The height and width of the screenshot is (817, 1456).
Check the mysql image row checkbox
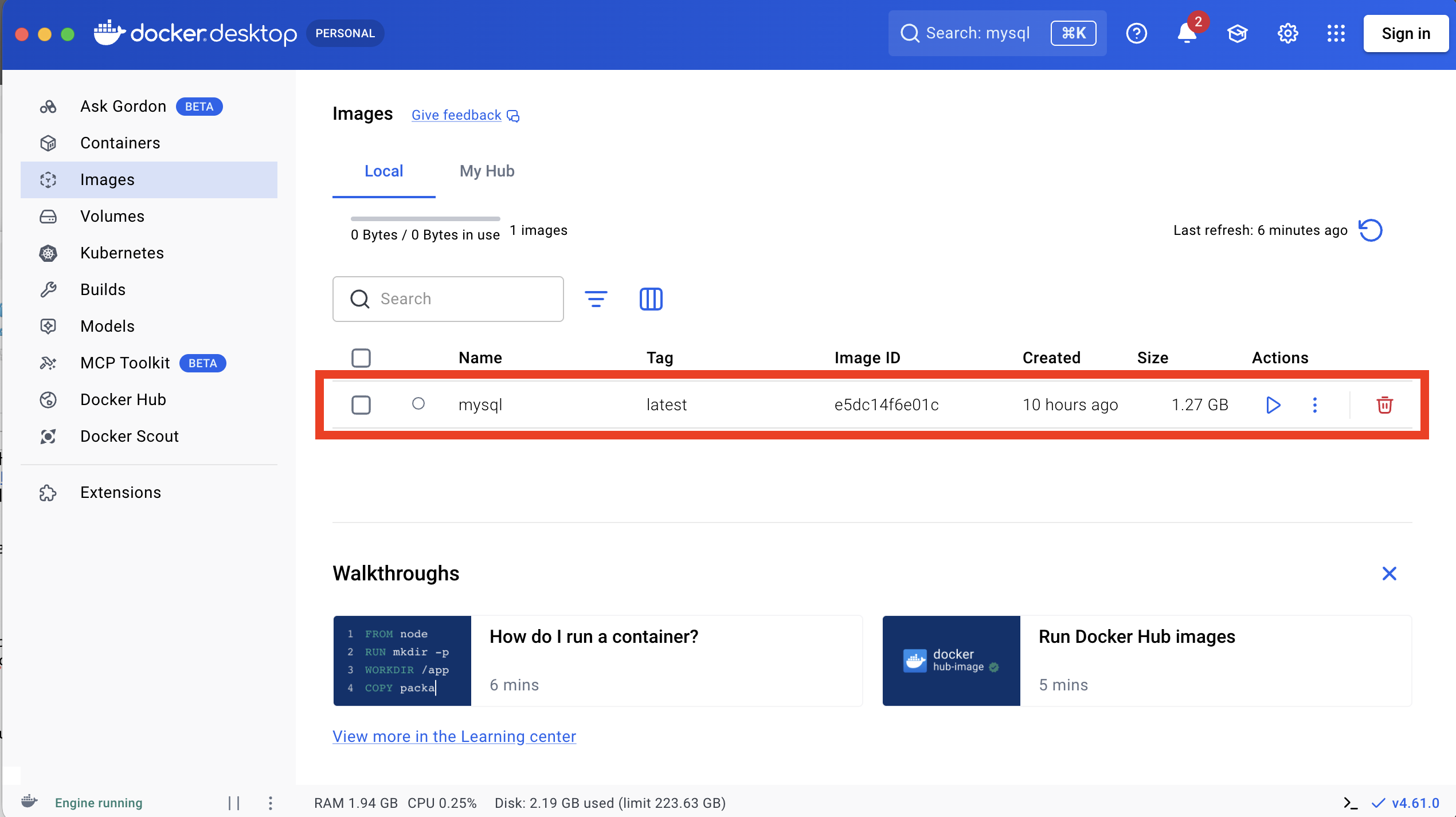point(361,405)
